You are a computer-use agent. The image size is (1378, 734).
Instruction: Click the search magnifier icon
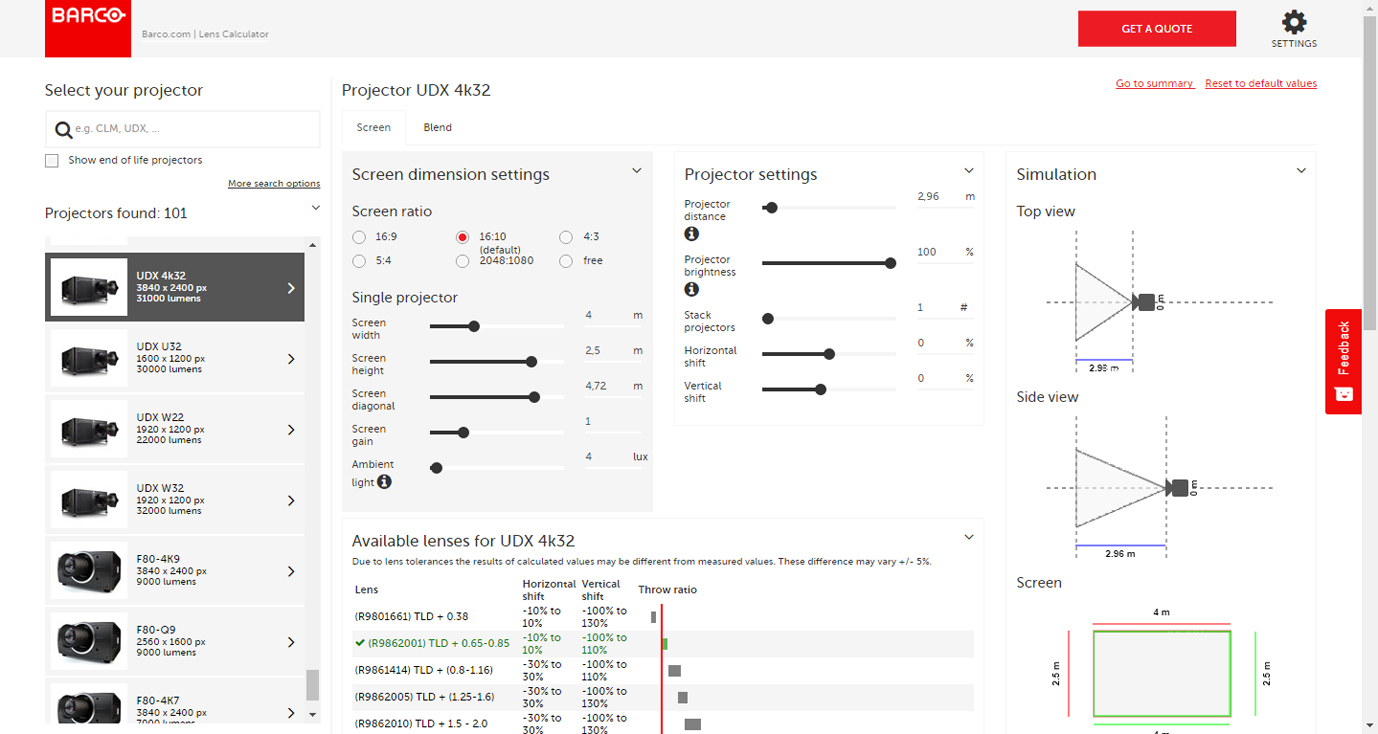coord(63,130)
